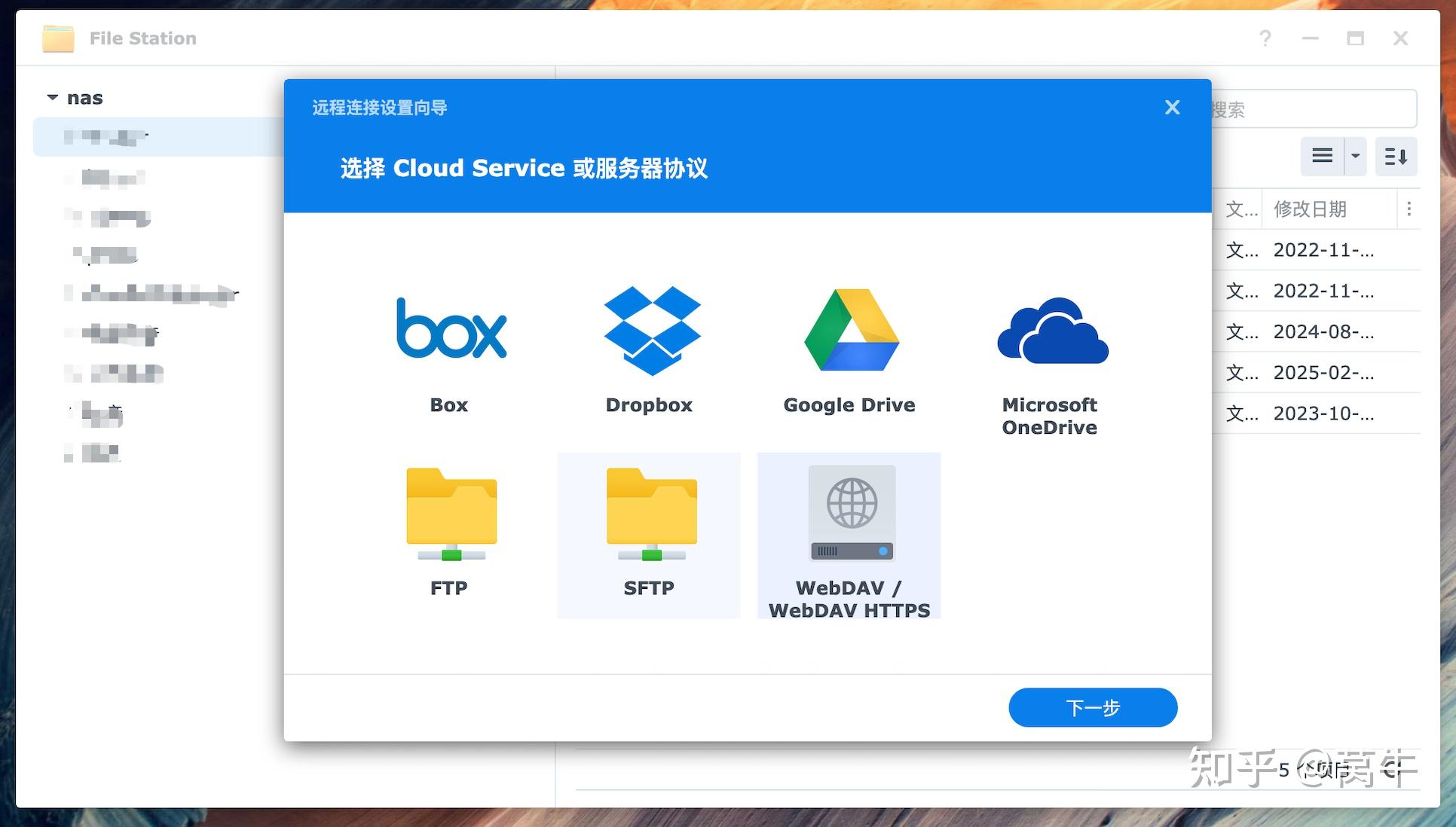The image size is (1456, 827).
Task: Click the 下一步 button to proceed
Action: point(1092,707)
